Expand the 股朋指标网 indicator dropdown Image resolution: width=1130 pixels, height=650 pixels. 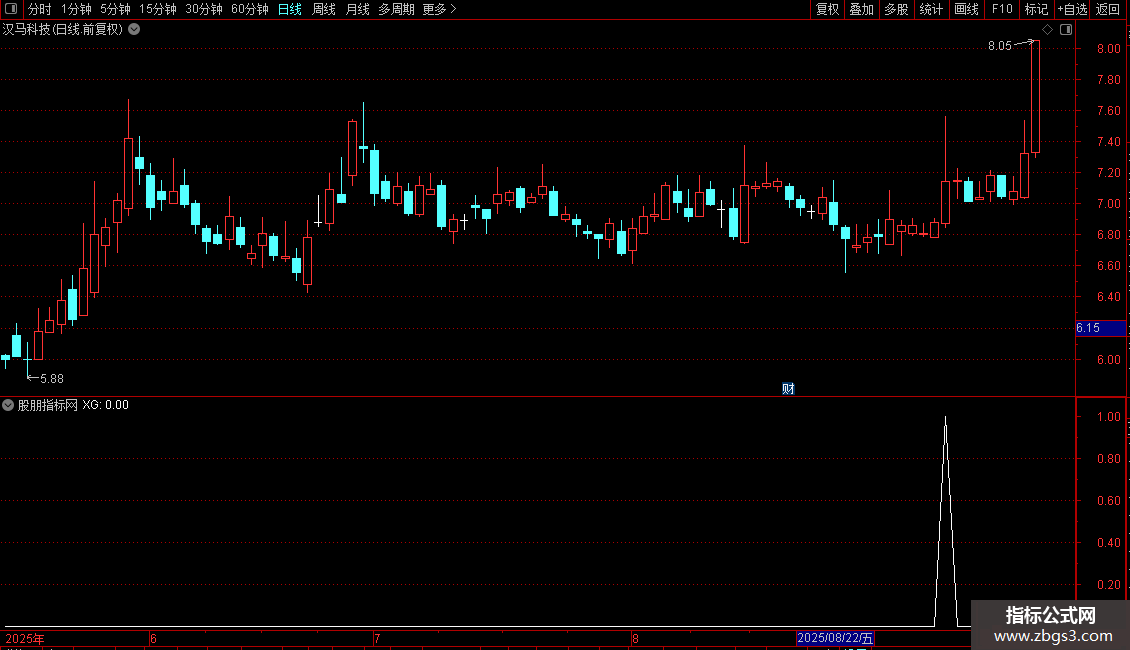[8, 405]
